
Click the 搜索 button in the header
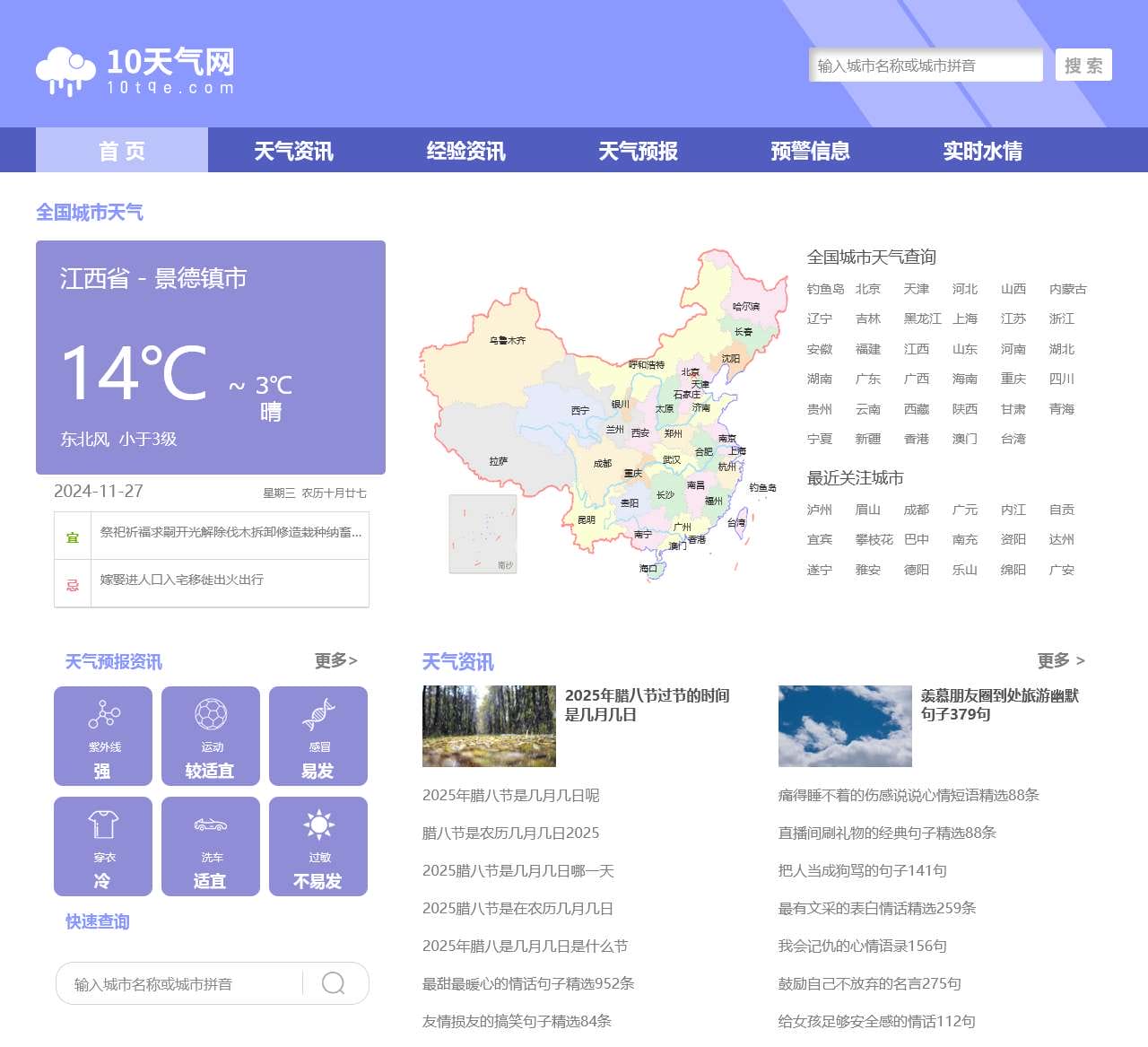(x=1083, y=65)
